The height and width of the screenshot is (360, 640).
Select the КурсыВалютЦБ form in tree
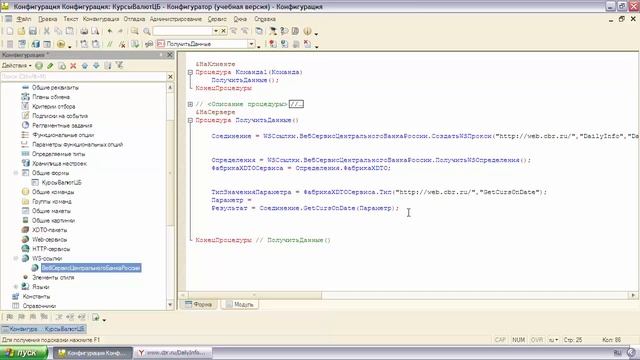tap(61, 182)
